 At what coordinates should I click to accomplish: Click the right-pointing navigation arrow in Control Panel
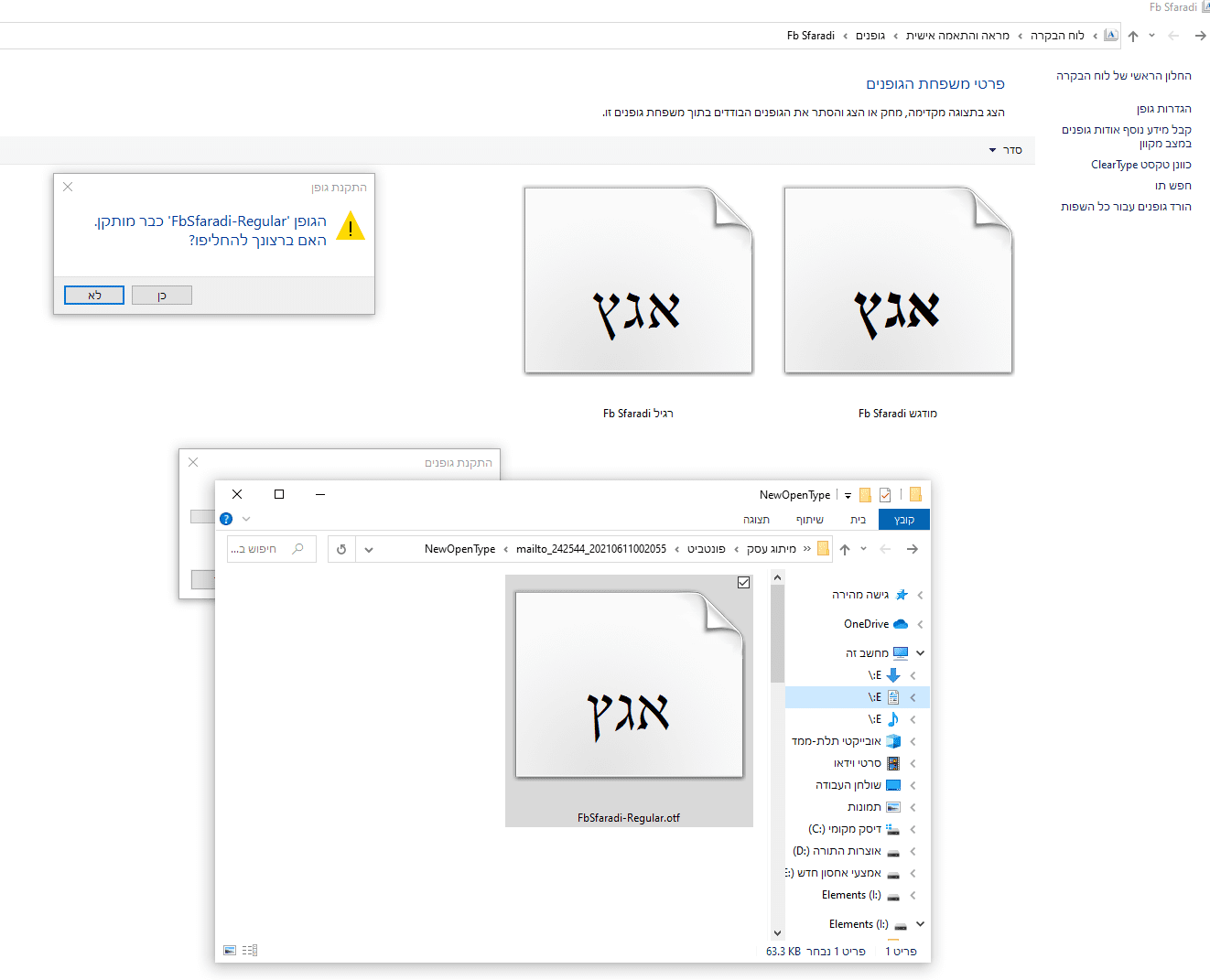click(x=1201, y=36)
